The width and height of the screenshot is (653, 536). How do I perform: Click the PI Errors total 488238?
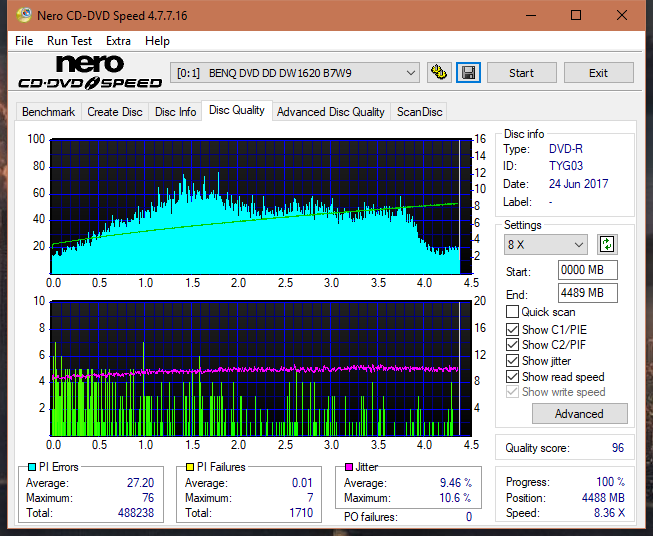(136, 513)
